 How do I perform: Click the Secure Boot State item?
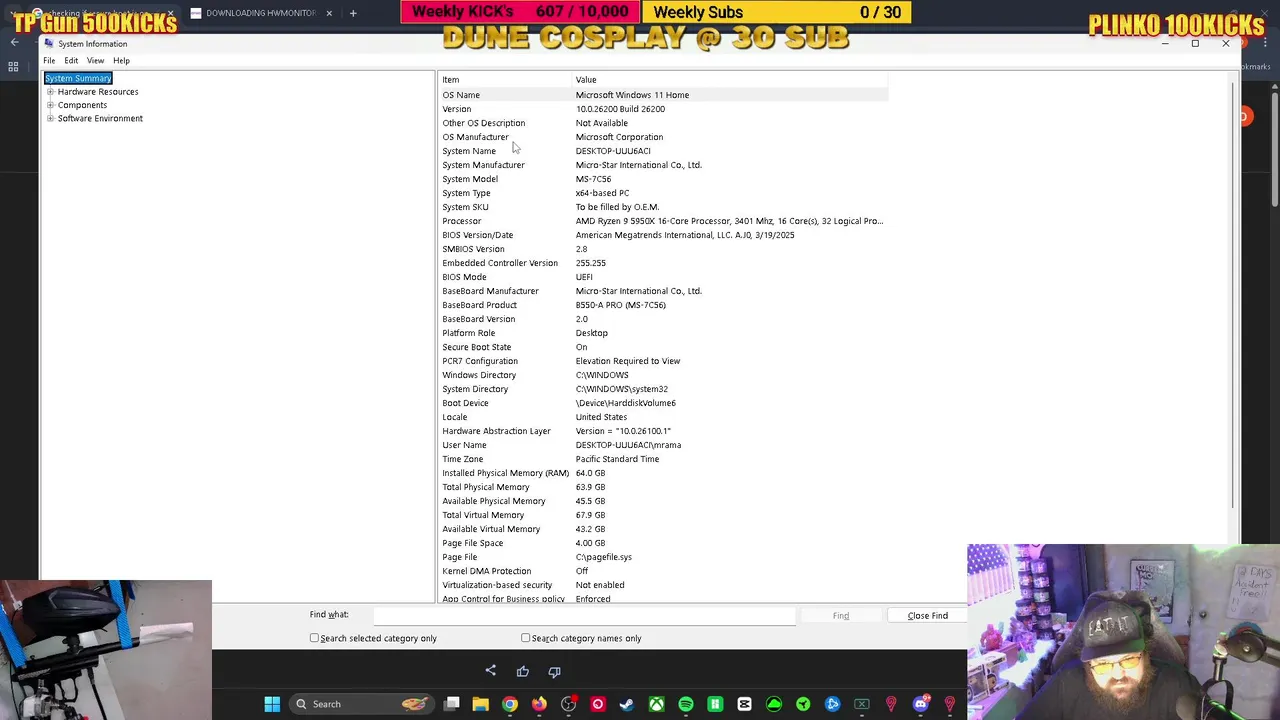[x=476, y=347]
